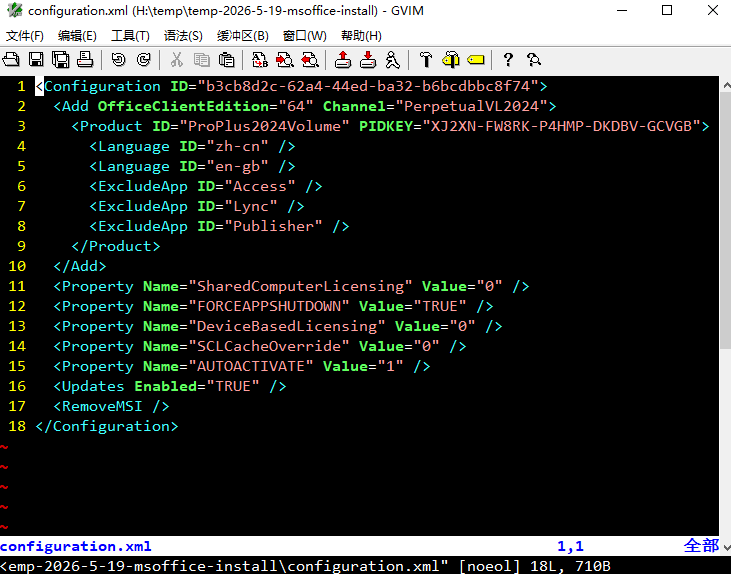Click the <RemoveMSI /> tag

click(111, 407)
